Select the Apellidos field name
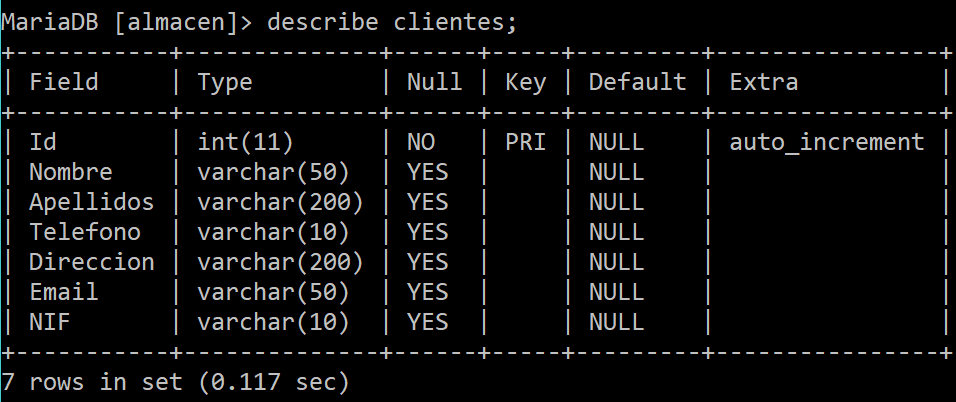 91,202
